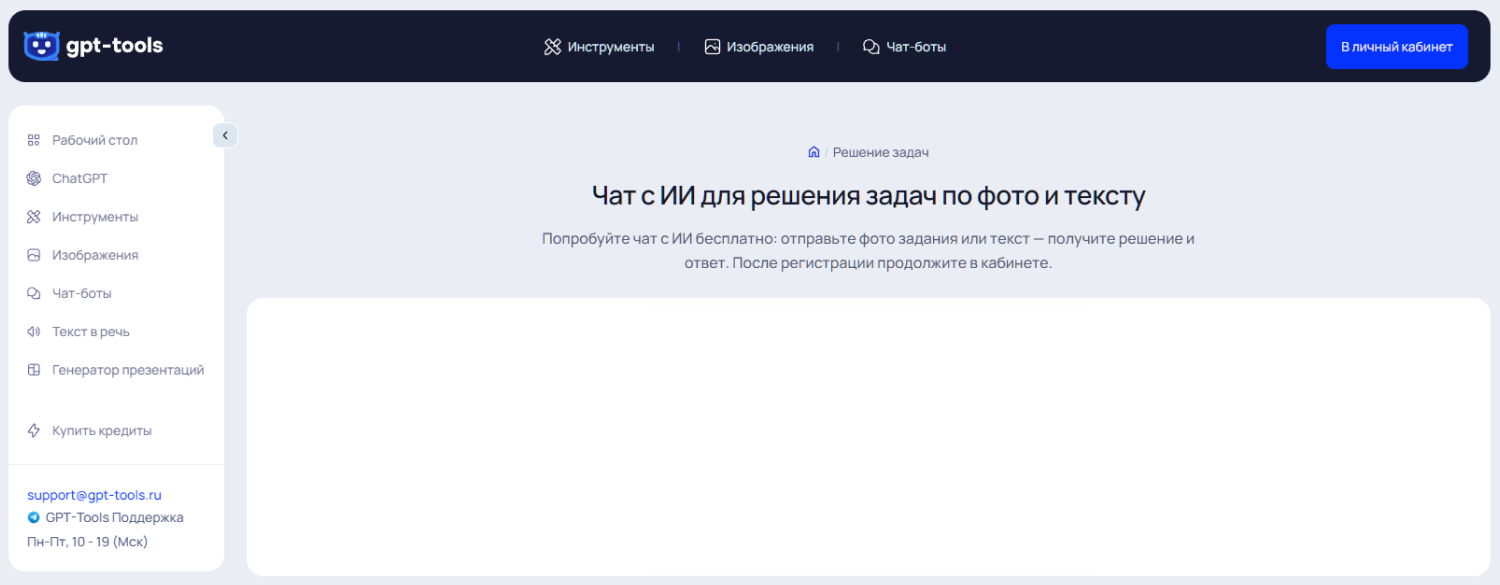Viewport: 1500px width, 585px height.
Task: Click the home icon in the breadcrumb
Action: (813, 151)
